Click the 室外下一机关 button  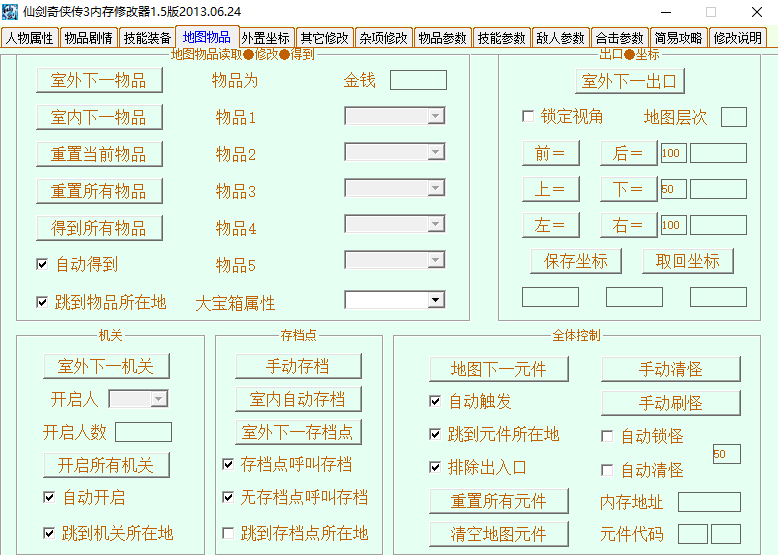(106, 366)
